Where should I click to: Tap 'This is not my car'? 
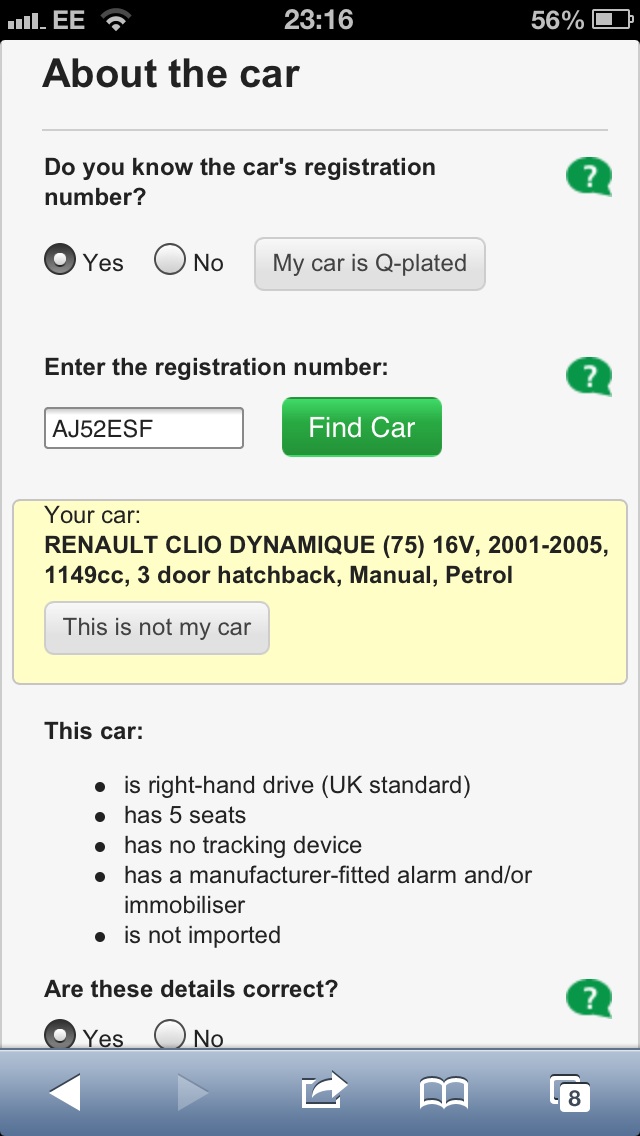[157, 628]
